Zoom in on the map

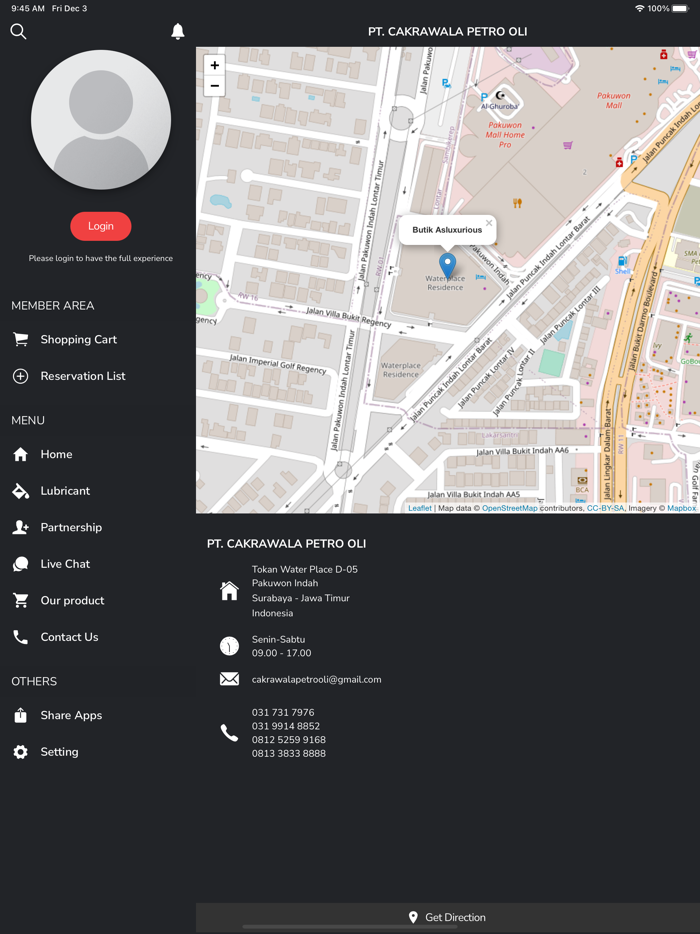(214, 65)
